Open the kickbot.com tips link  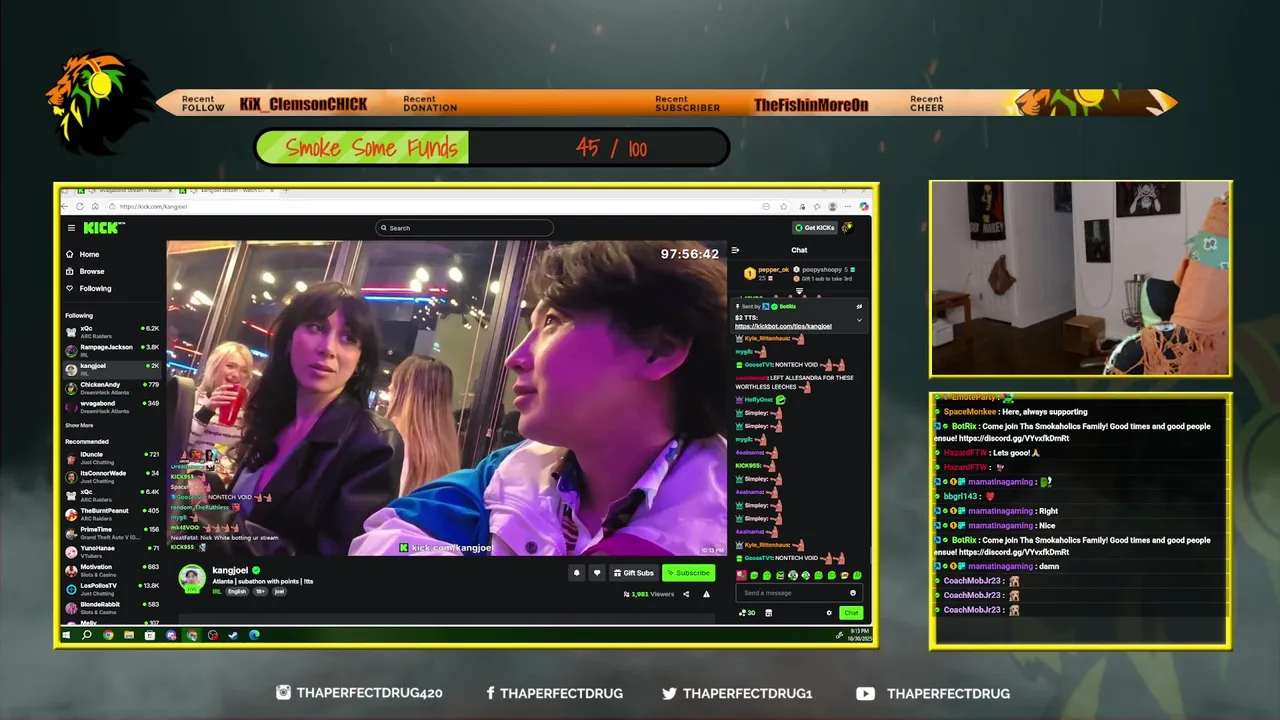(783, 326)
